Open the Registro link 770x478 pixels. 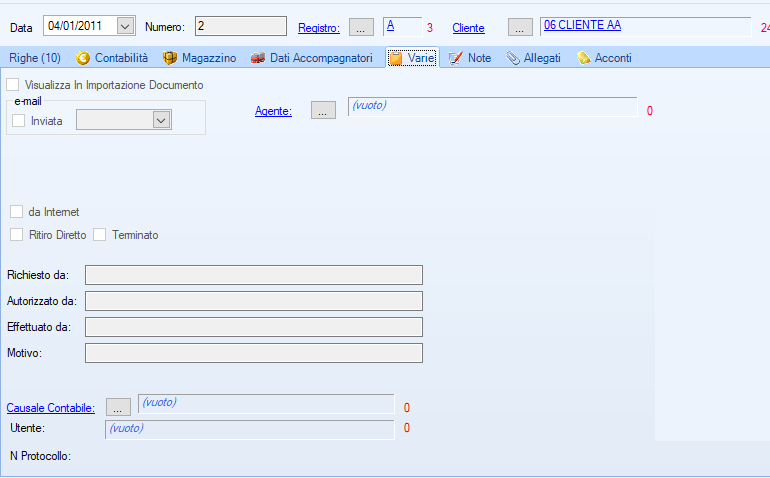318,28
